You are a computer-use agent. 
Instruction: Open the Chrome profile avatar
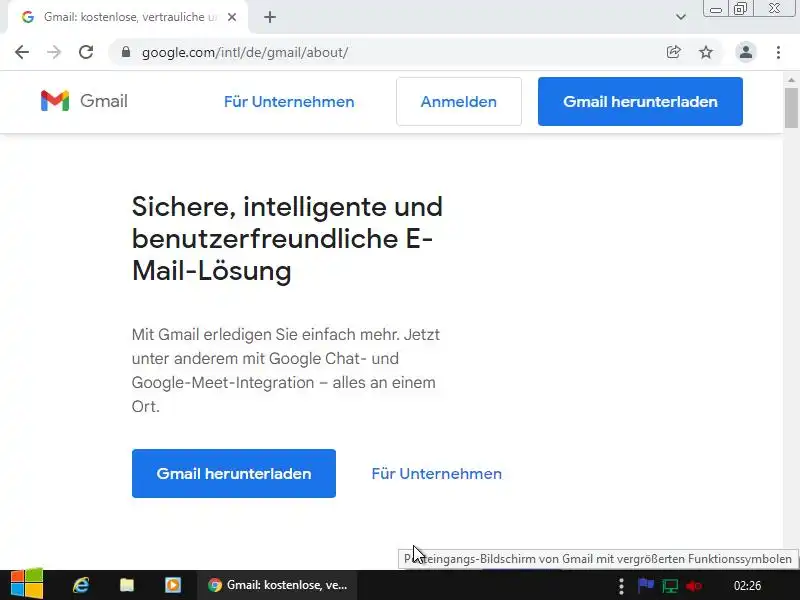pyautogui.click(x=745, y=52)
